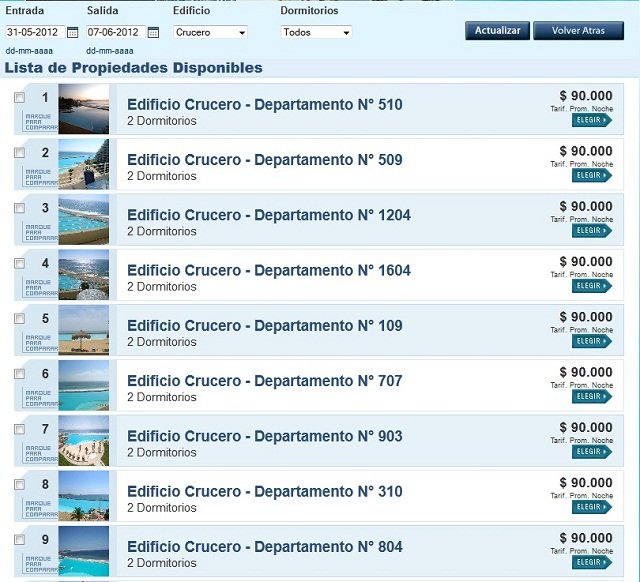Check the compare box for property 7
Screen dimensions: 640x582
[x=20, y=429]
